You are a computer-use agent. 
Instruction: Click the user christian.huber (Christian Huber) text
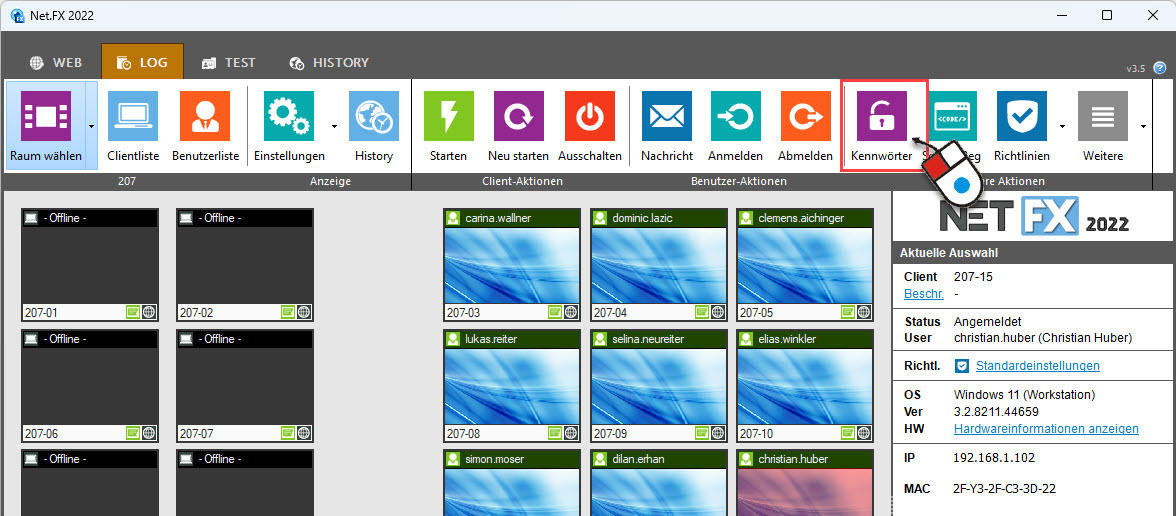click(1043, 338)
